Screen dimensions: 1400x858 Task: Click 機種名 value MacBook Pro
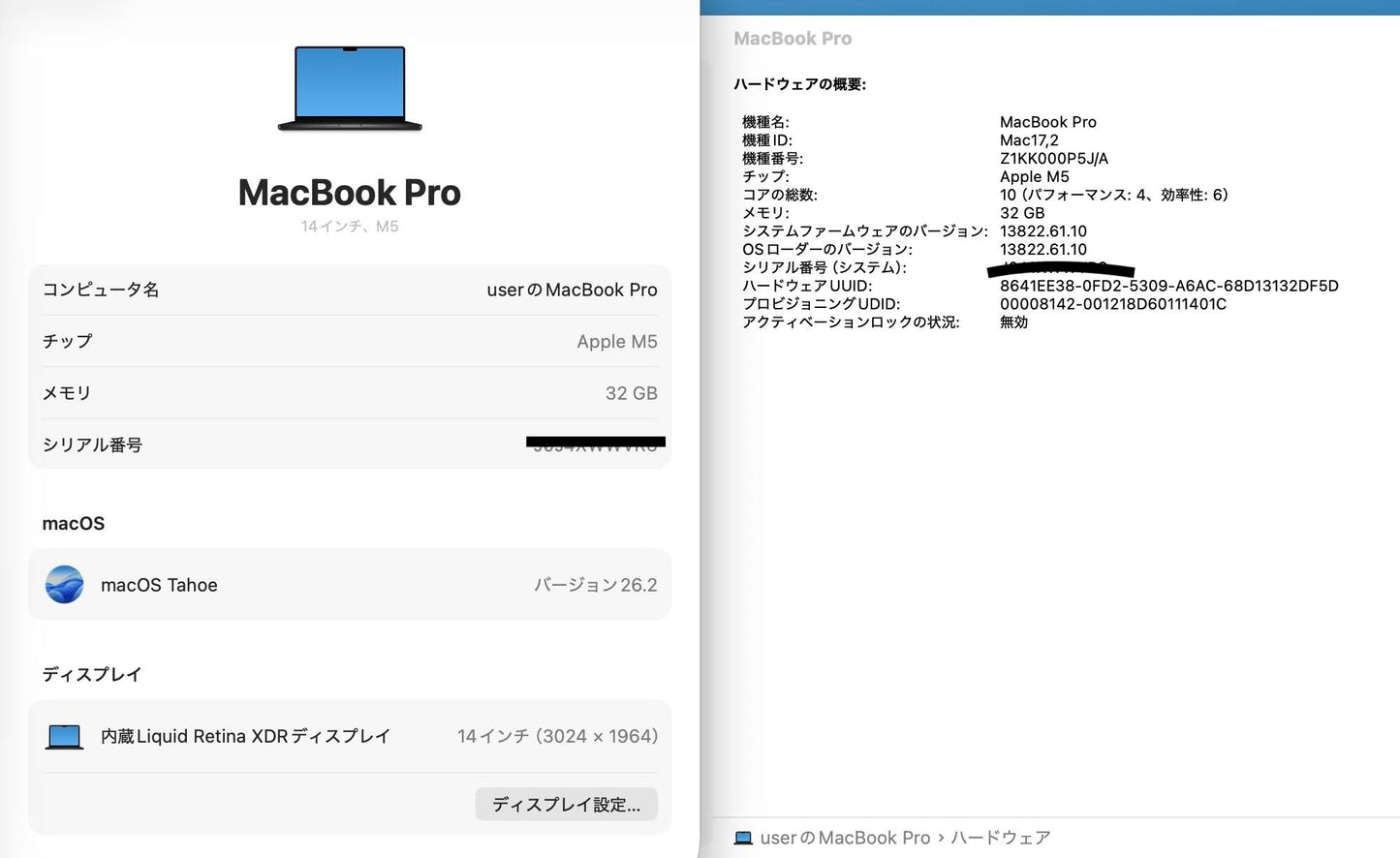tap(1048, 122)
